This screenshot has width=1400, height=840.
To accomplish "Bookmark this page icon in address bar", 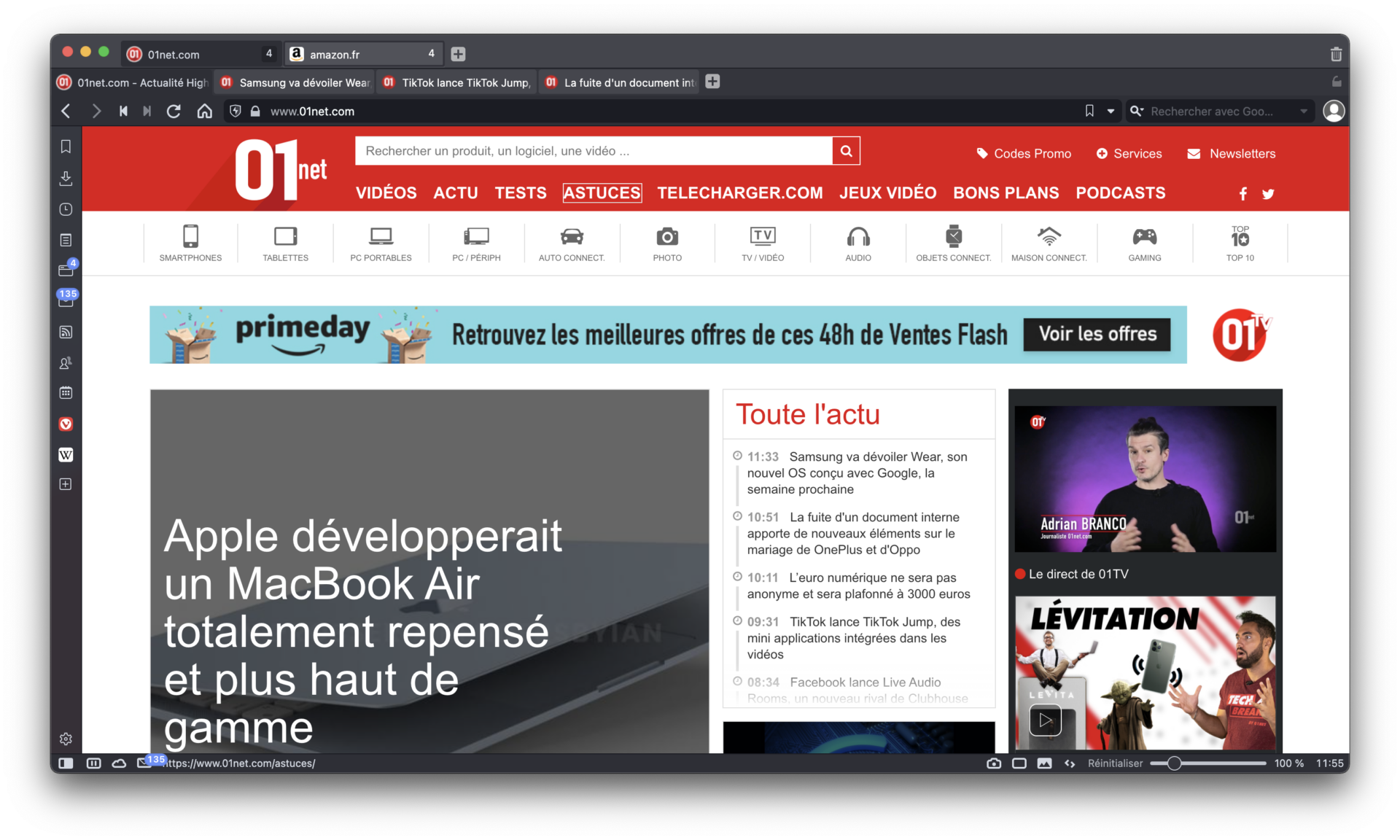I will 1089,111.
